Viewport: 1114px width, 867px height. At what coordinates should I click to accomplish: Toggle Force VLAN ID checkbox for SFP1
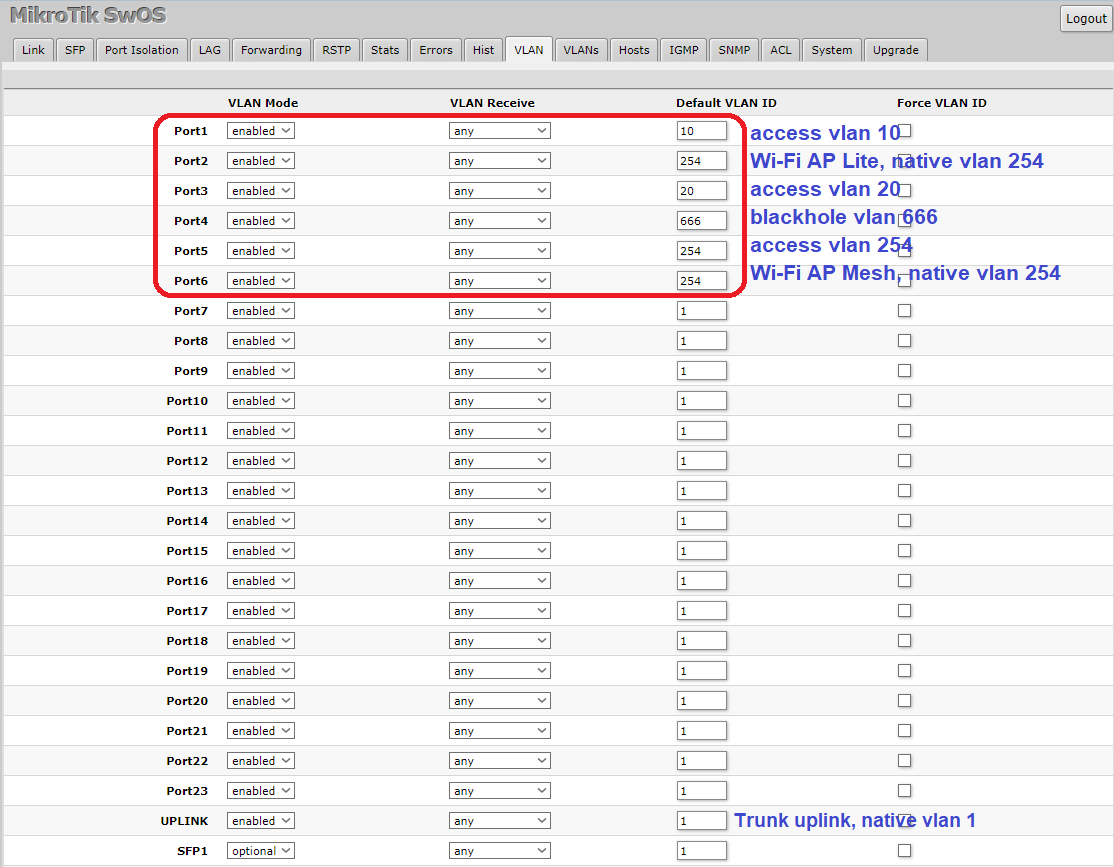coord(904,851)
